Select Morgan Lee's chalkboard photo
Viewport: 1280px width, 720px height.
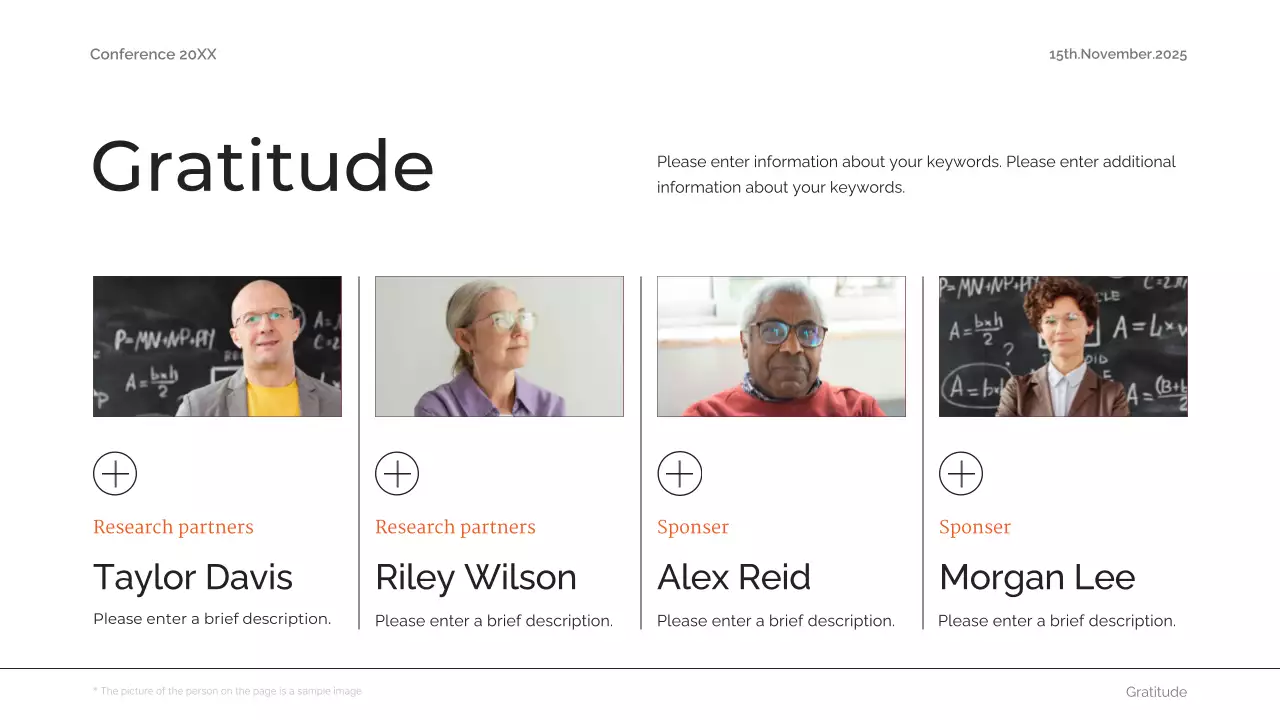pyautogui.click(x=1063, y=346)
